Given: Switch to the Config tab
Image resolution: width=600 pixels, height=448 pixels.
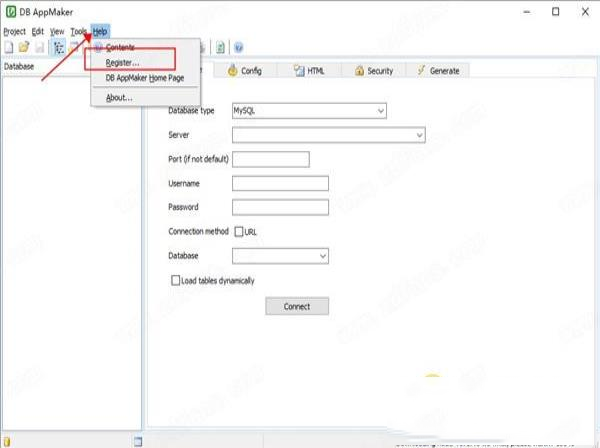Looking at the screenshot, I should click(245, 71).
